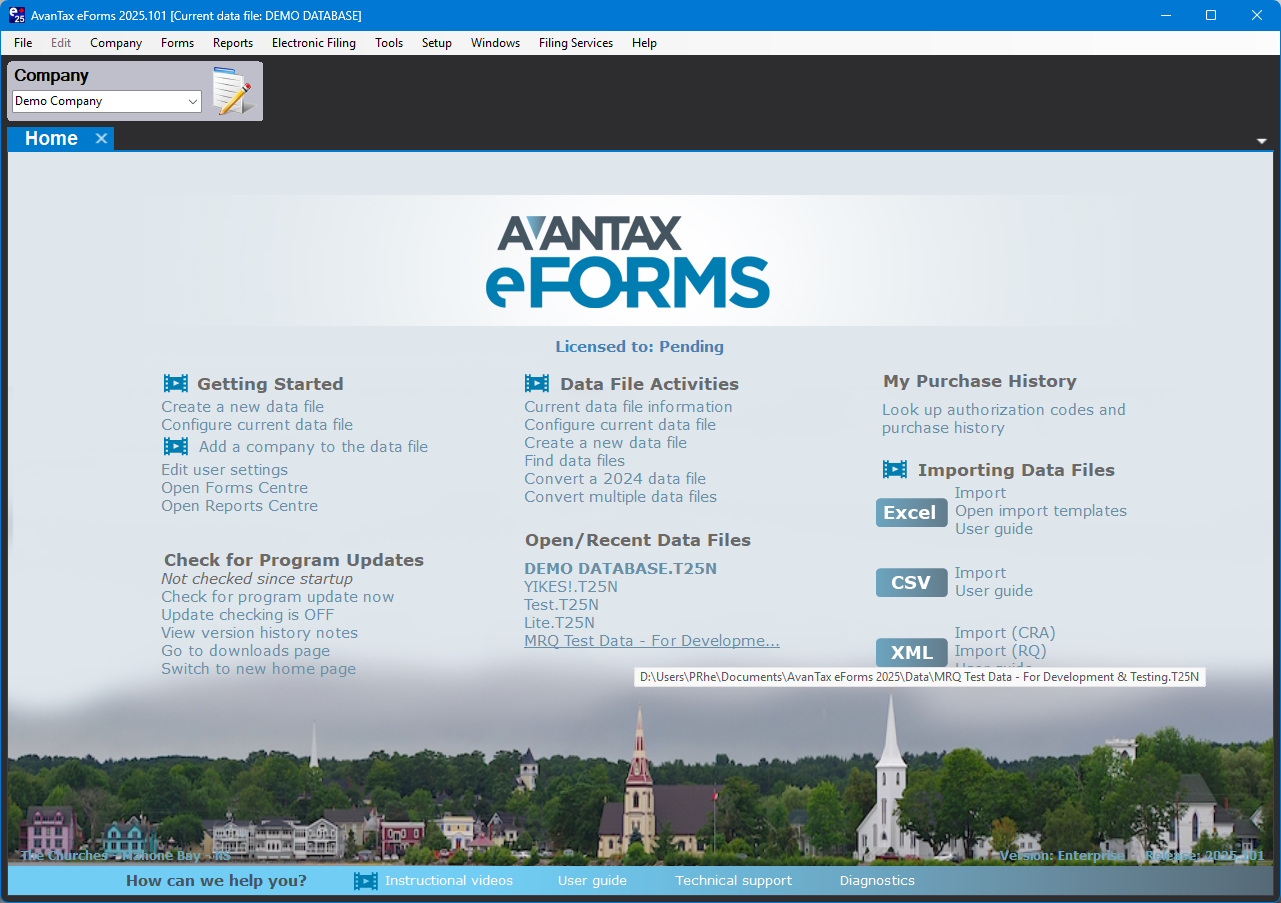1281x903 pixels.
Task: Click Add a company to the data file
Action: (313, 447)
